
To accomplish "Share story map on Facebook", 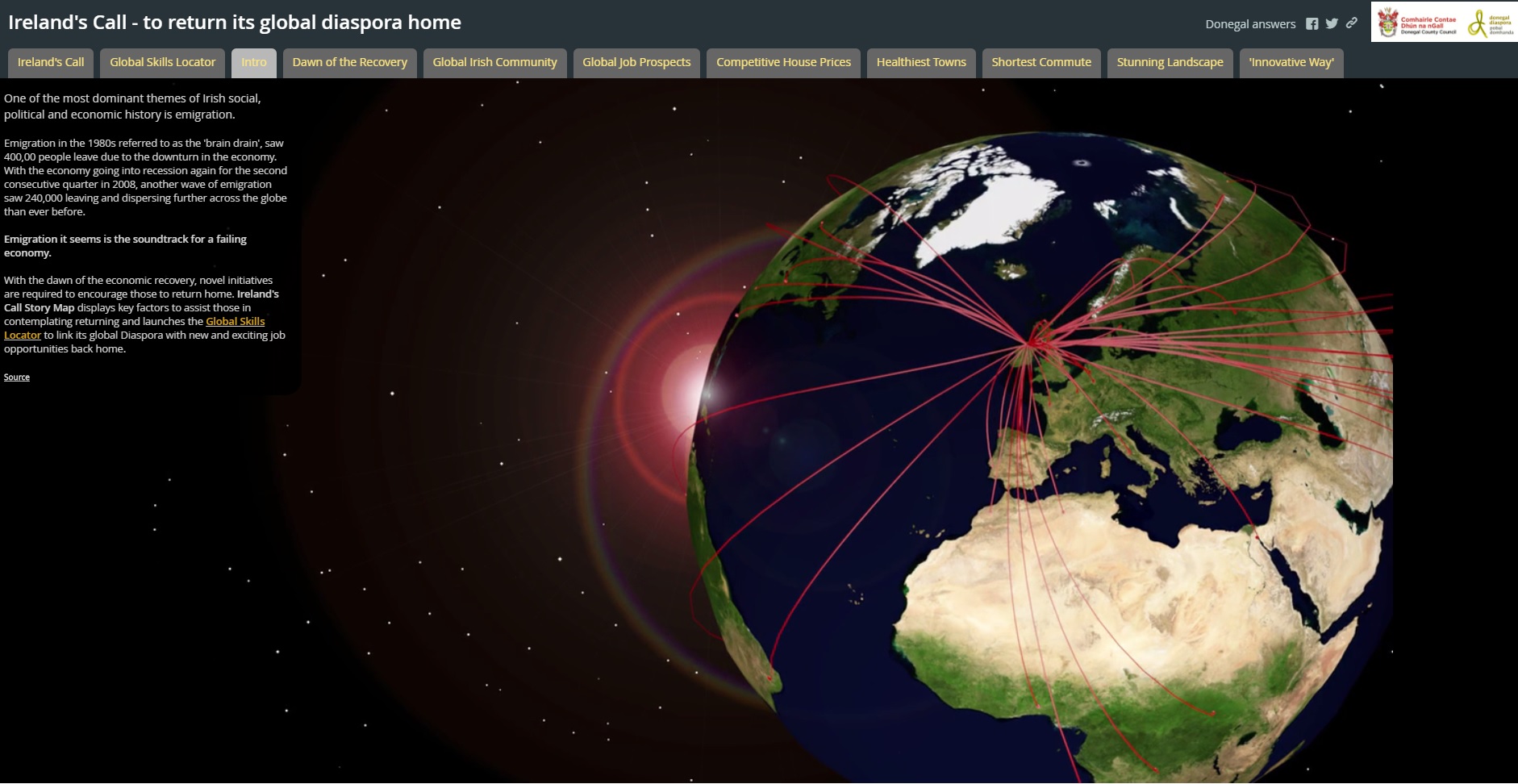I will pyautogui.click(x=1312, y=24).
